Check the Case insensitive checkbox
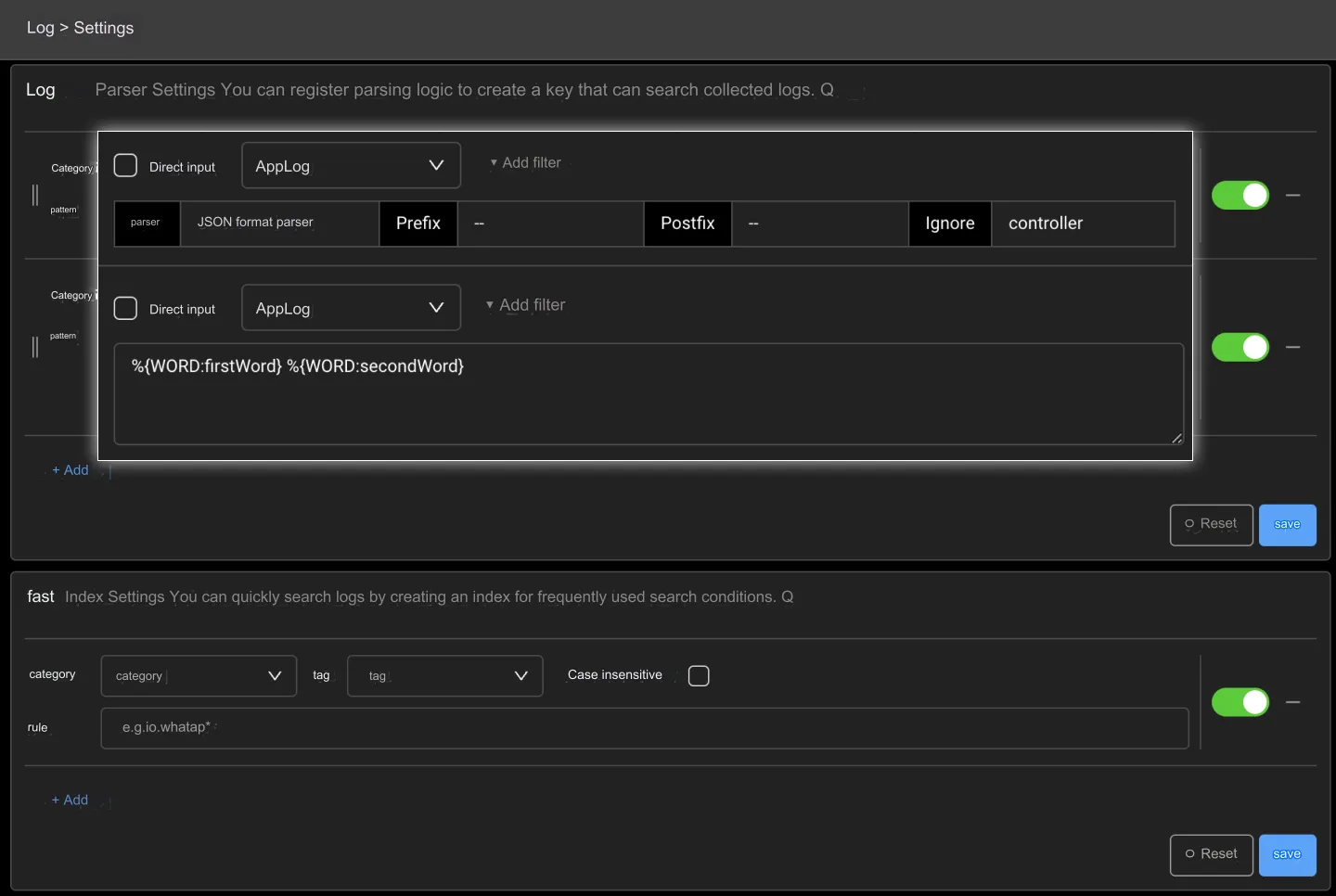 pyautogui.click(x=699, y=675)
